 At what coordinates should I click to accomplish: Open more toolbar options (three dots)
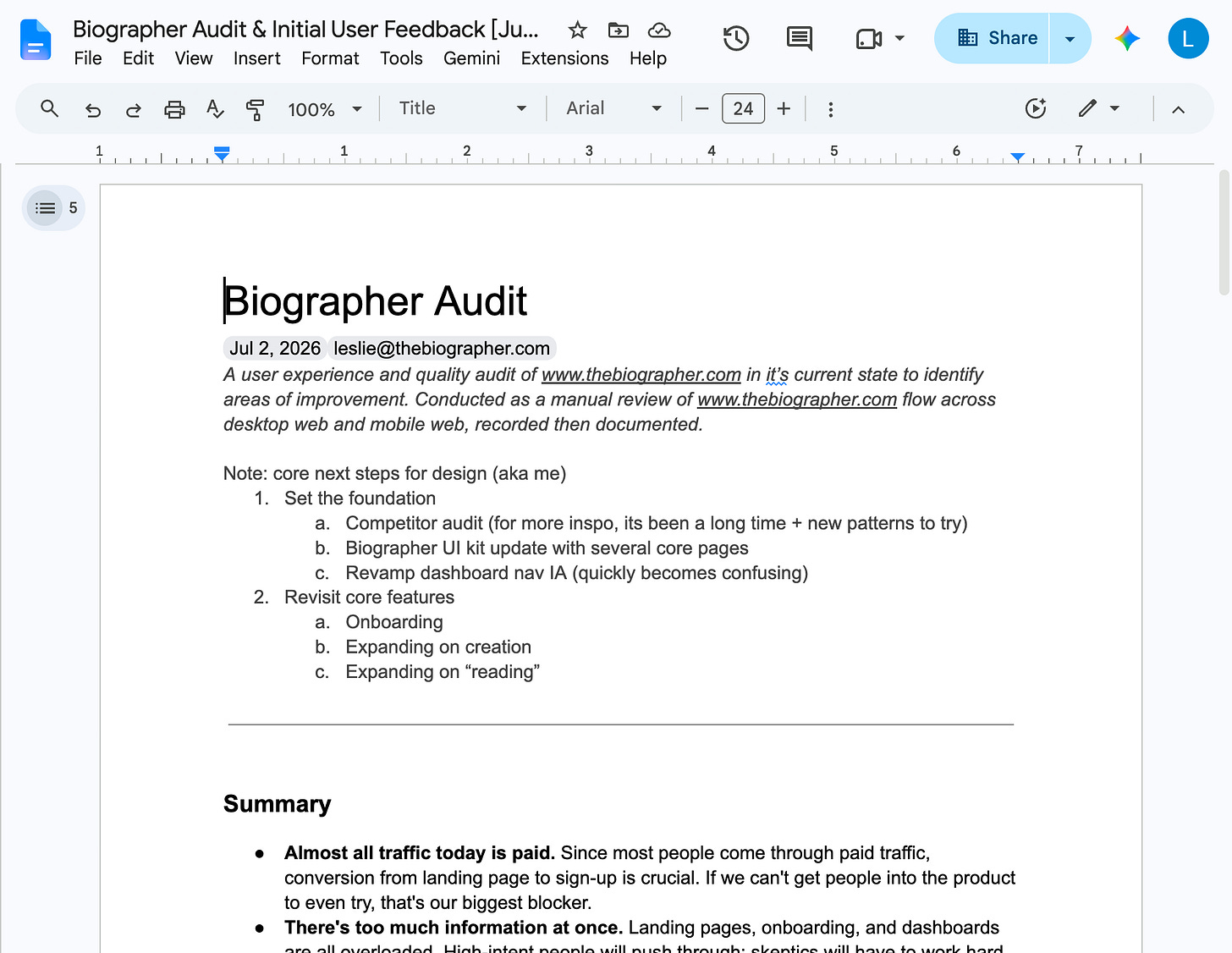tap(831, 109)
